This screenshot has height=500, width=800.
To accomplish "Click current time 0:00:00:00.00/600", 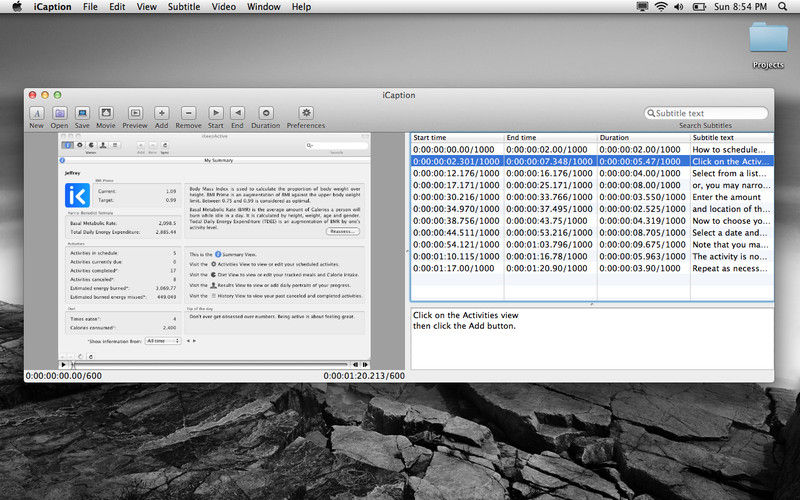I will tap(64, 376).
